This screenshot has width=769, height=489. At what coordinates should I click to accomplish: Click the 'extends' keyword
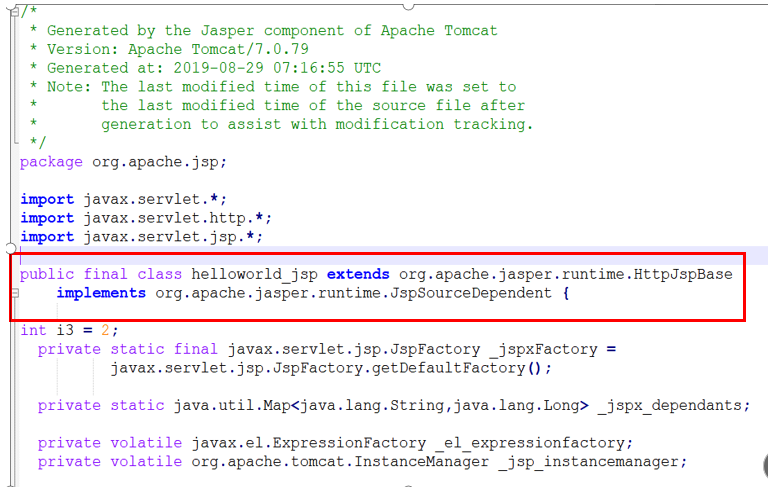click(358, 274)
